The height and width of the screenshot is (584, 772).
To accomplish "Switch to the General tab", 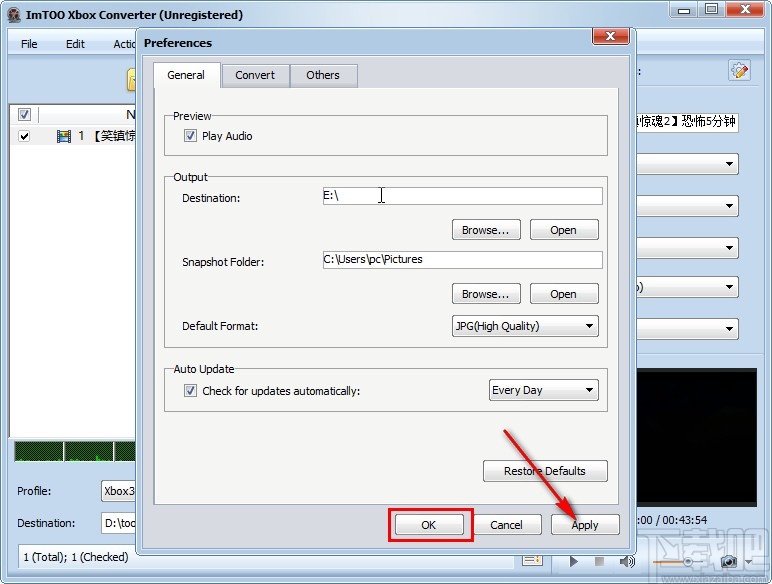I will point(186,75).
